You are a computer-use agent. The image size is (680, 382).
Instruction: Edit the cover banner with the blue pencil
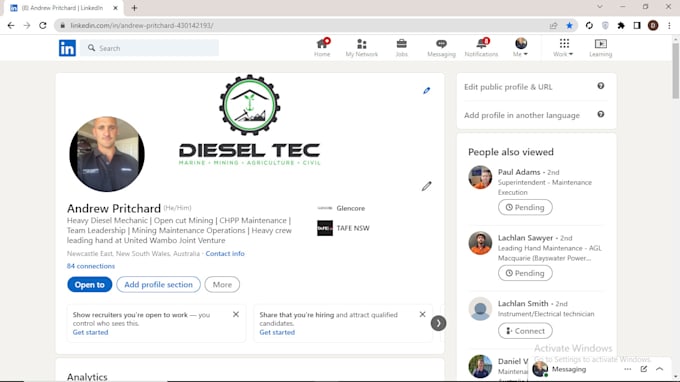click(x=427, y=91)
